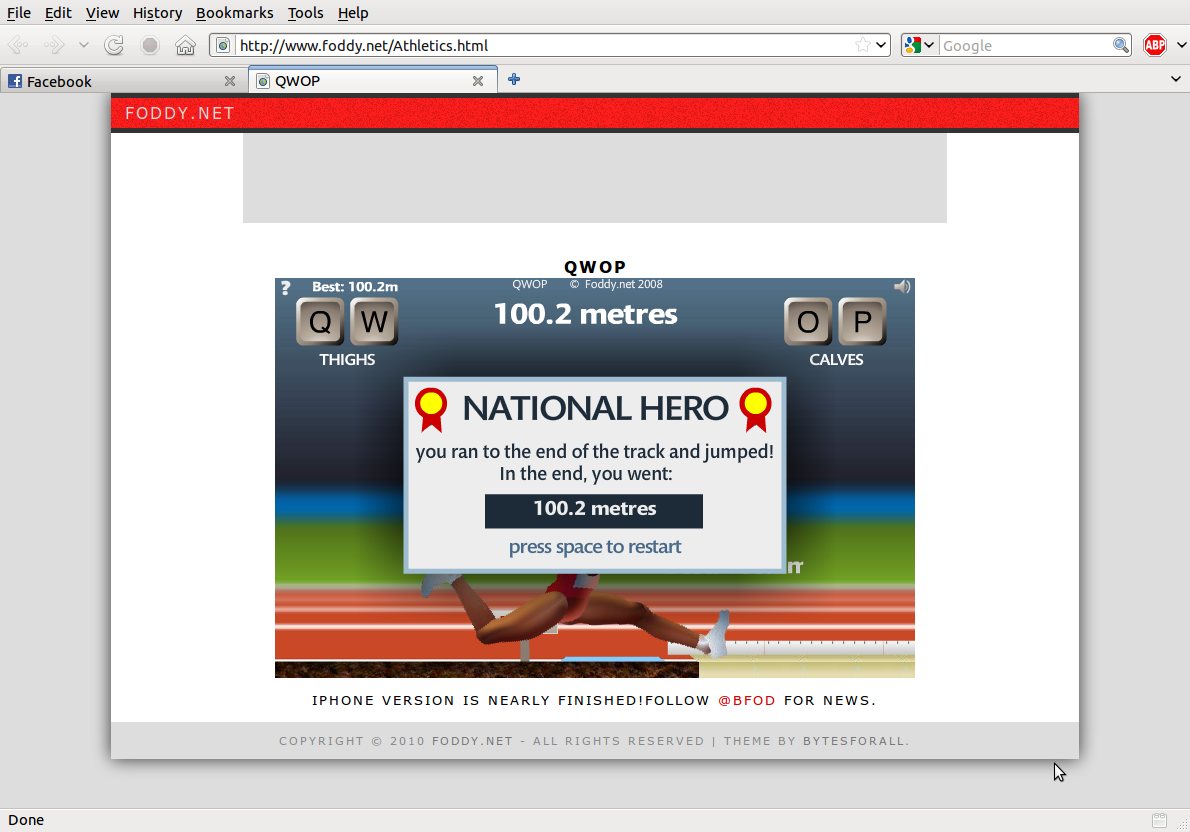
Task: Open the search engine selector dropdown
Action: tap(919, 46)
